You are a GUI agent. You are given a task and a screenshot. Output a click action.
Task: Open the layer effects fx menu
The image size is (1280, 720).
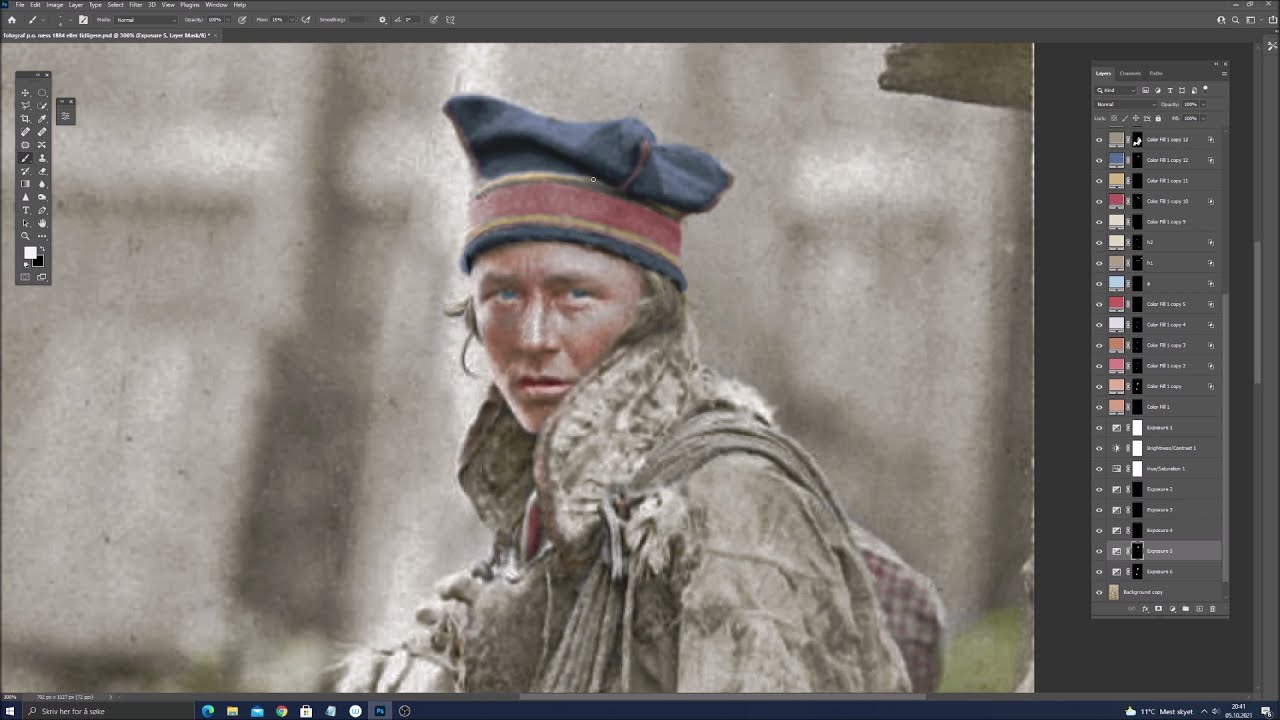point(1145,609)
